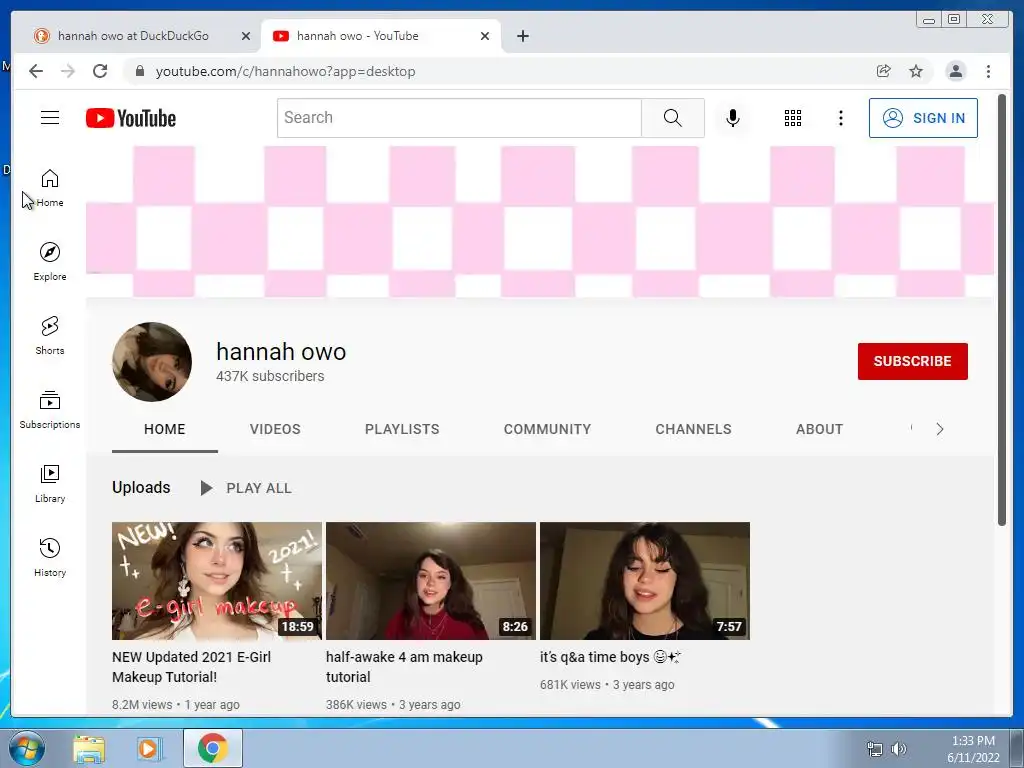Open History in sidebar
The width and height of the screenshot is (1024, 768).
(x=50, y=557)
